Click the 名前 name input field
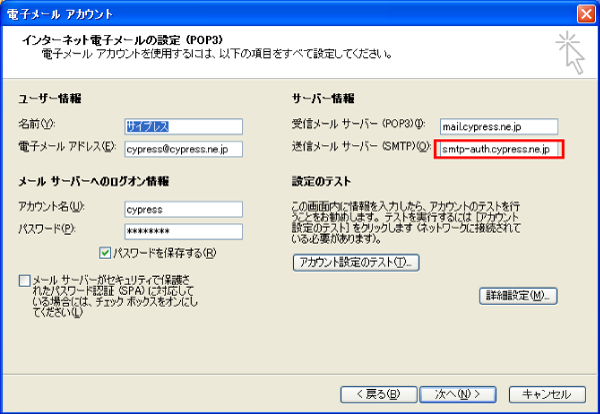The width and height of the screenshot is (600, 414). [x=184, y=127]
